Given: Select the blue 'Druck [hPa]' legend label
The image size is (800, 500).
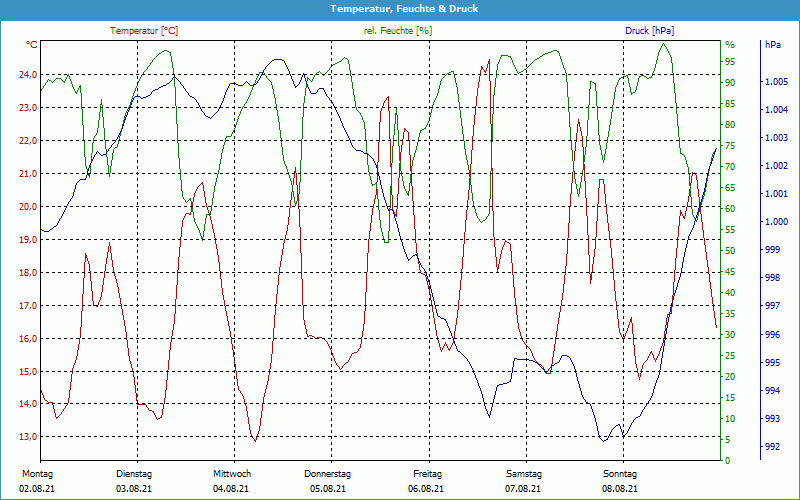Looking at the screenshot, I should (649, 31).
